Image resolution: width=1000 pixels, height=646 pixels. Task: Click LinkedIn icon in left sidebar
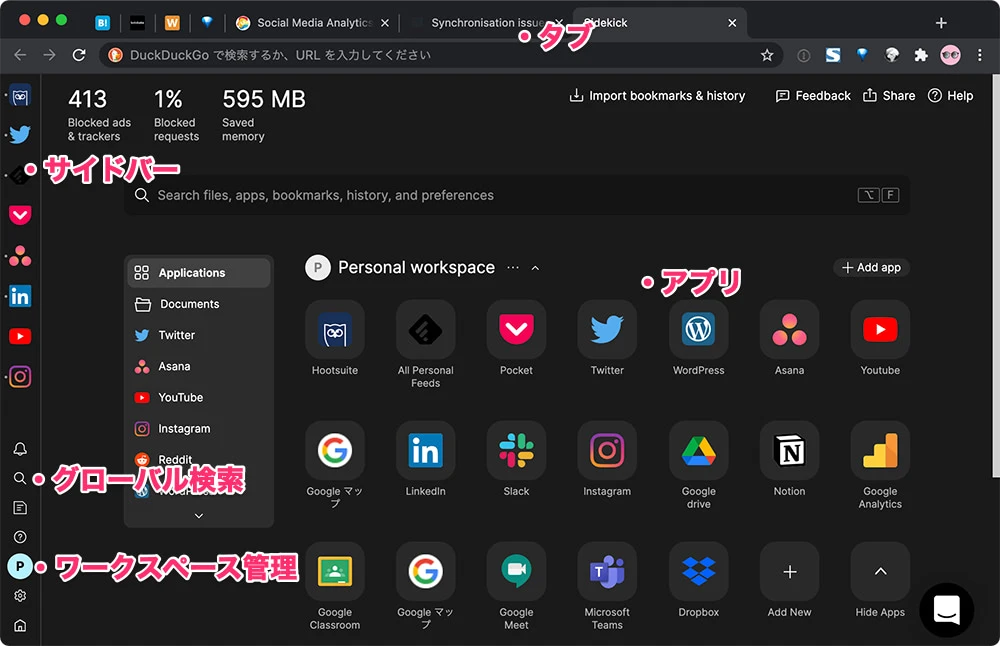[20, 296]
